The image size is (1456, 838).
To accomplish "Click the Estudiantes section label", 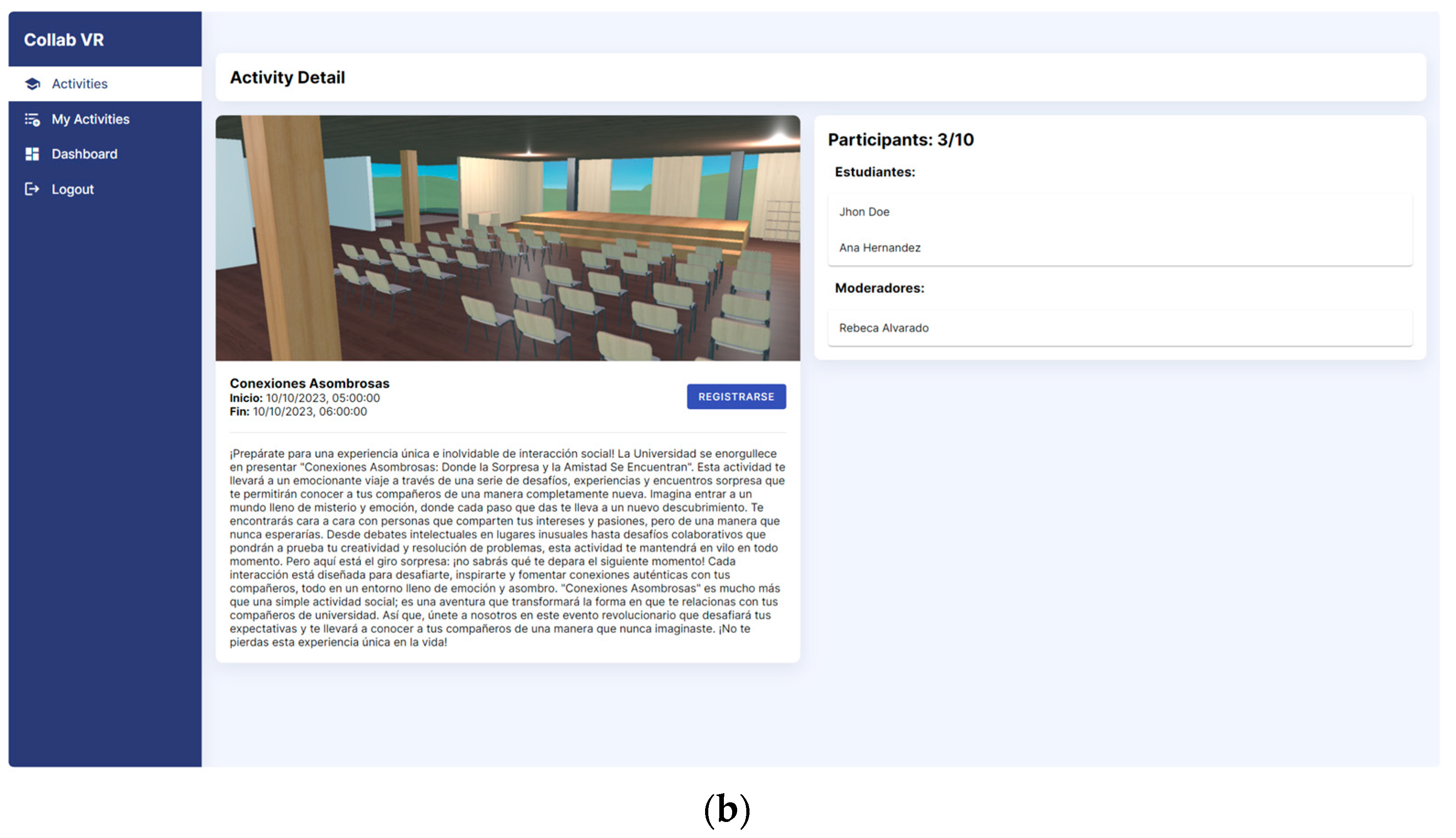I will [875, 172].
